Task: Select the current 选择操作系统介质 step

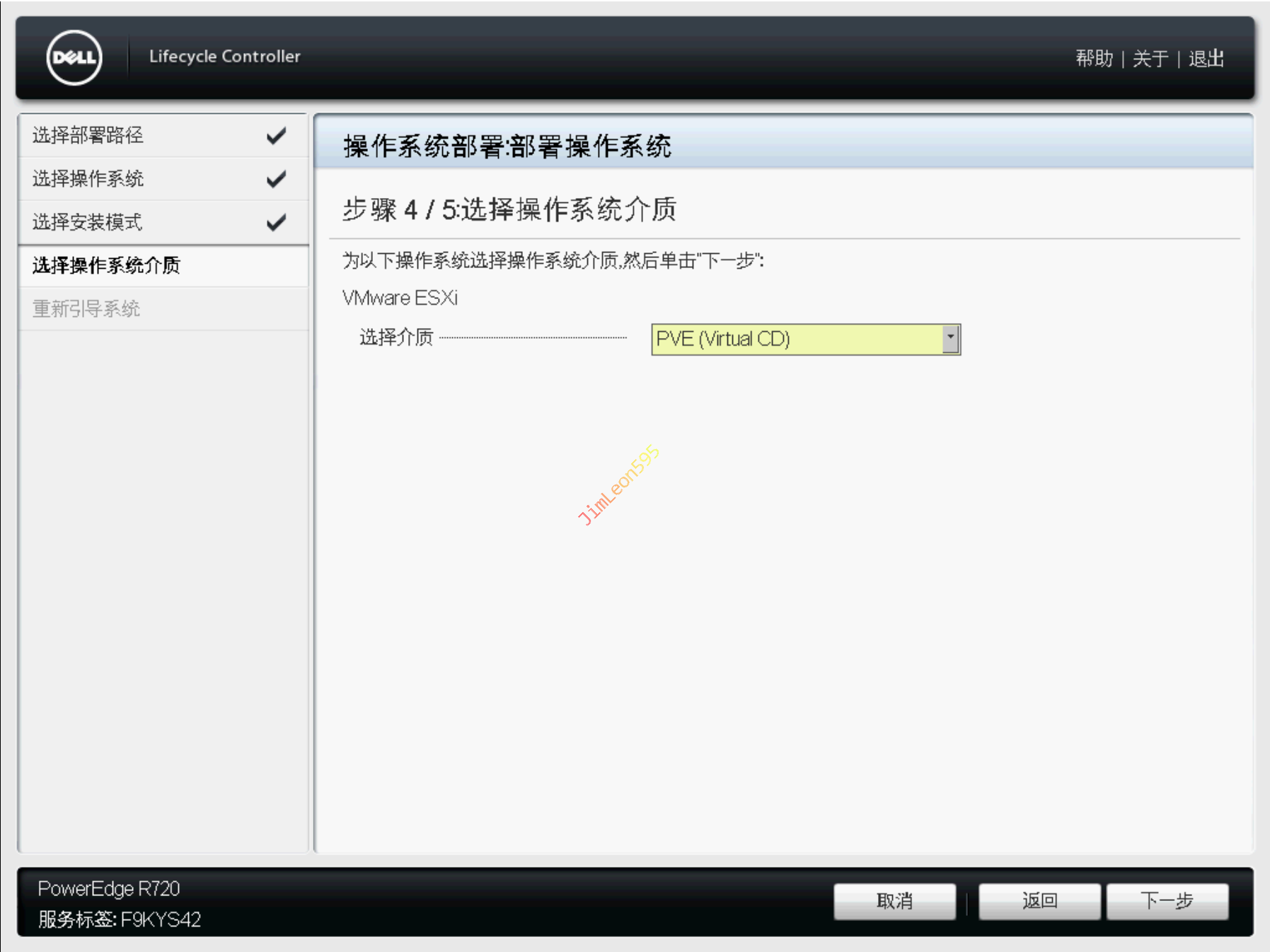Action: click(x=106, y=265)
